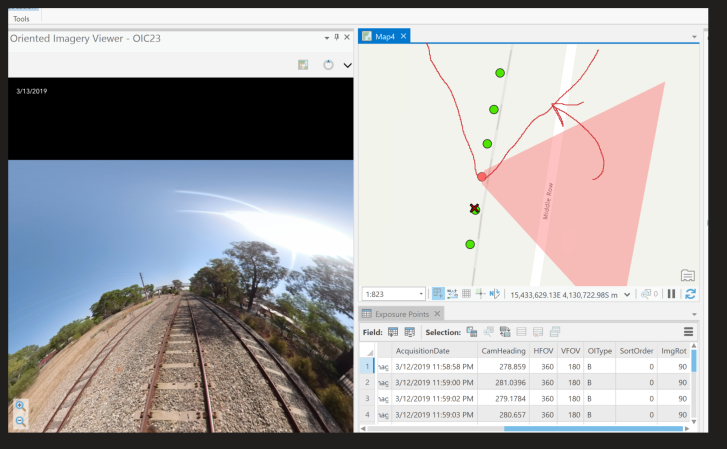Open the Oriented Imagery Viewer pane options dropdown
Viewport: 727px width, 449px height.
click(327, 38)
